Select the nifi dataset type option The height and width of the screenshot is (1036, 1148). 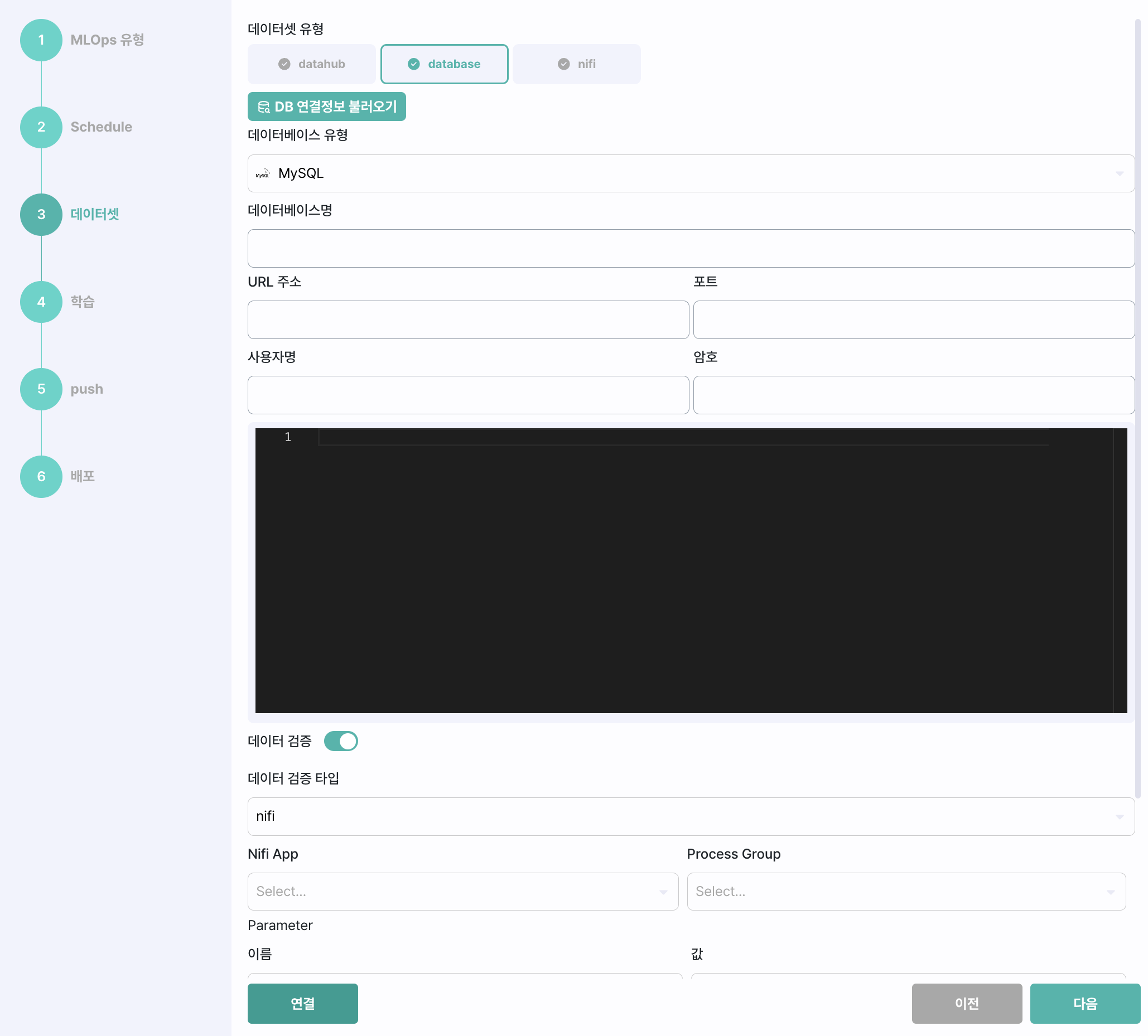[x=576, y=64]
